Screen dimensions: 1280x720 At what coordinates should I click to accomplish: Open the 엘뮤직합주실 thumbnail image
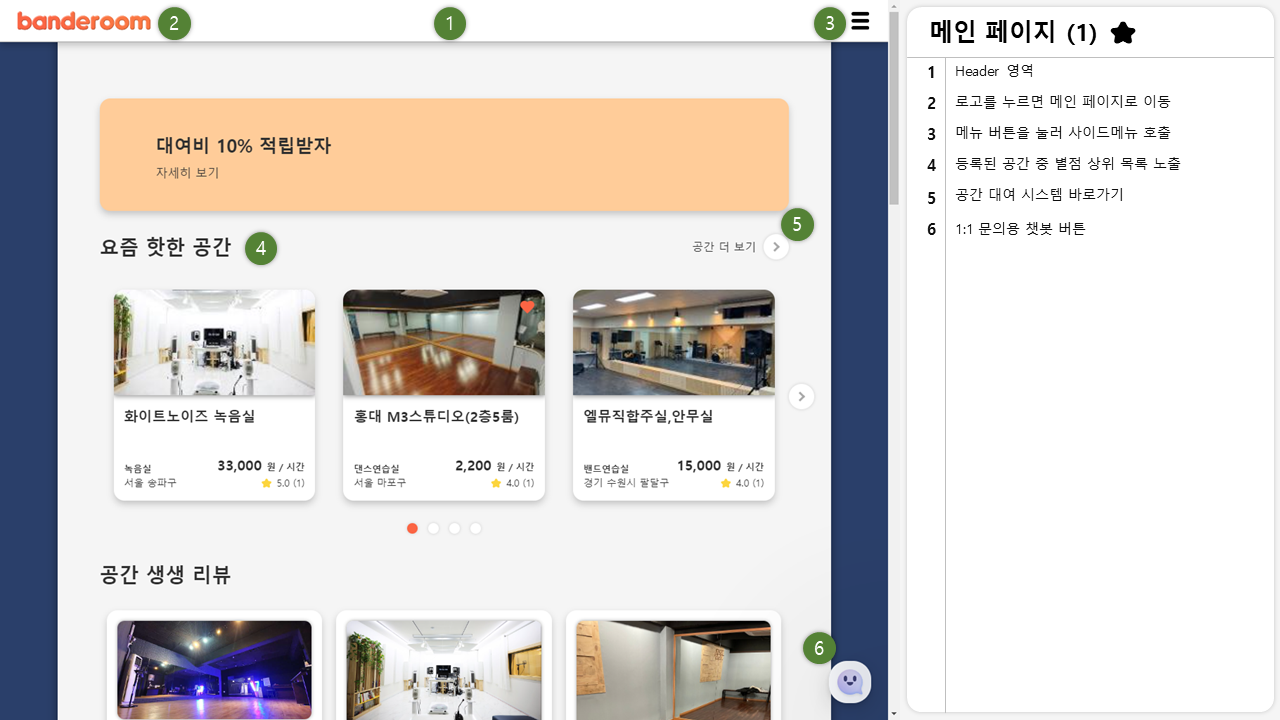pyautogui.click(x=673, y=342)
